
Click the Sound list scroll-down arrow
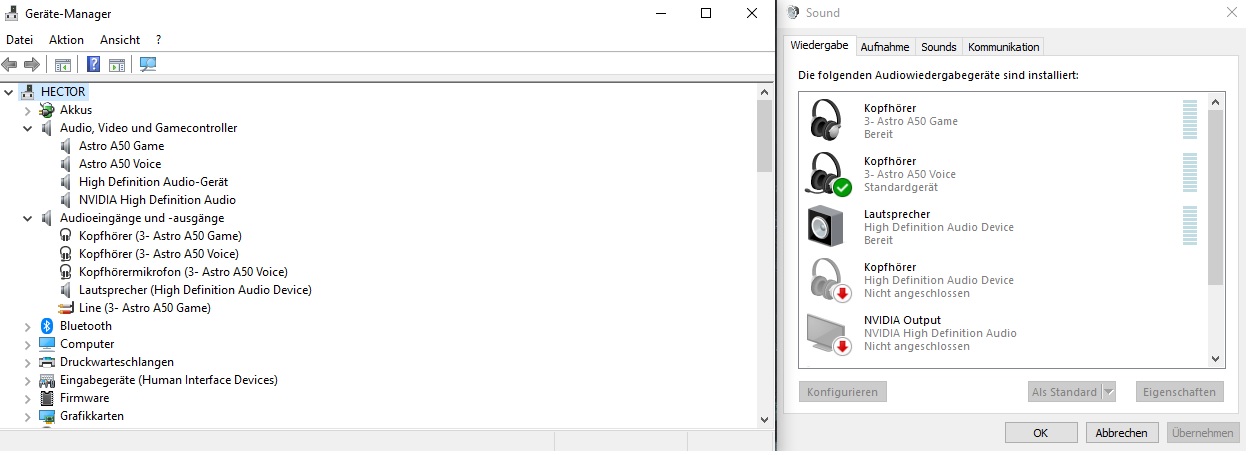[1216, 359]
